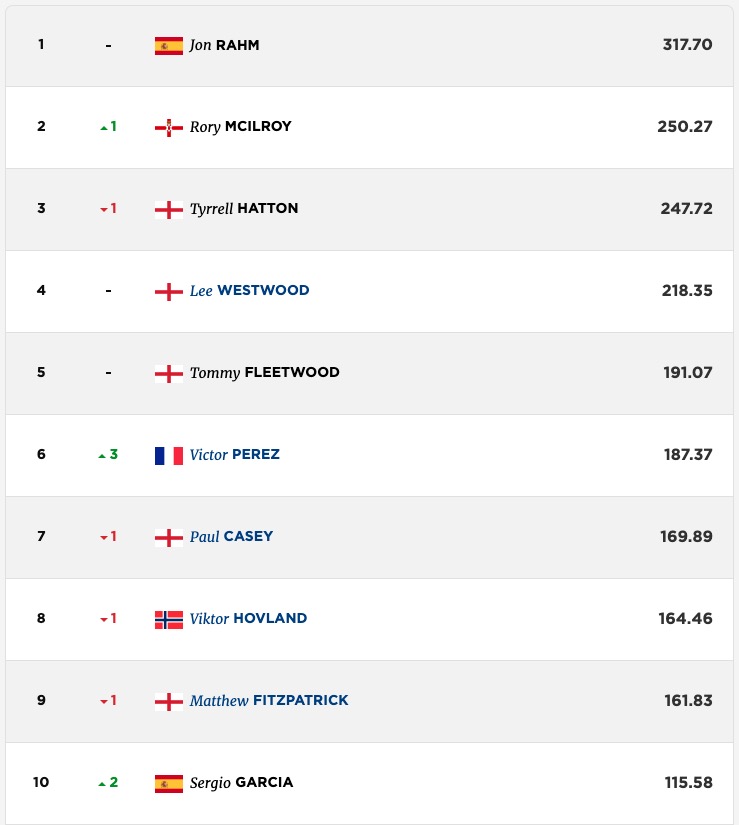Open Lee Westwood's player profile link
The image size is (739, 825).
tap(249, 290)
